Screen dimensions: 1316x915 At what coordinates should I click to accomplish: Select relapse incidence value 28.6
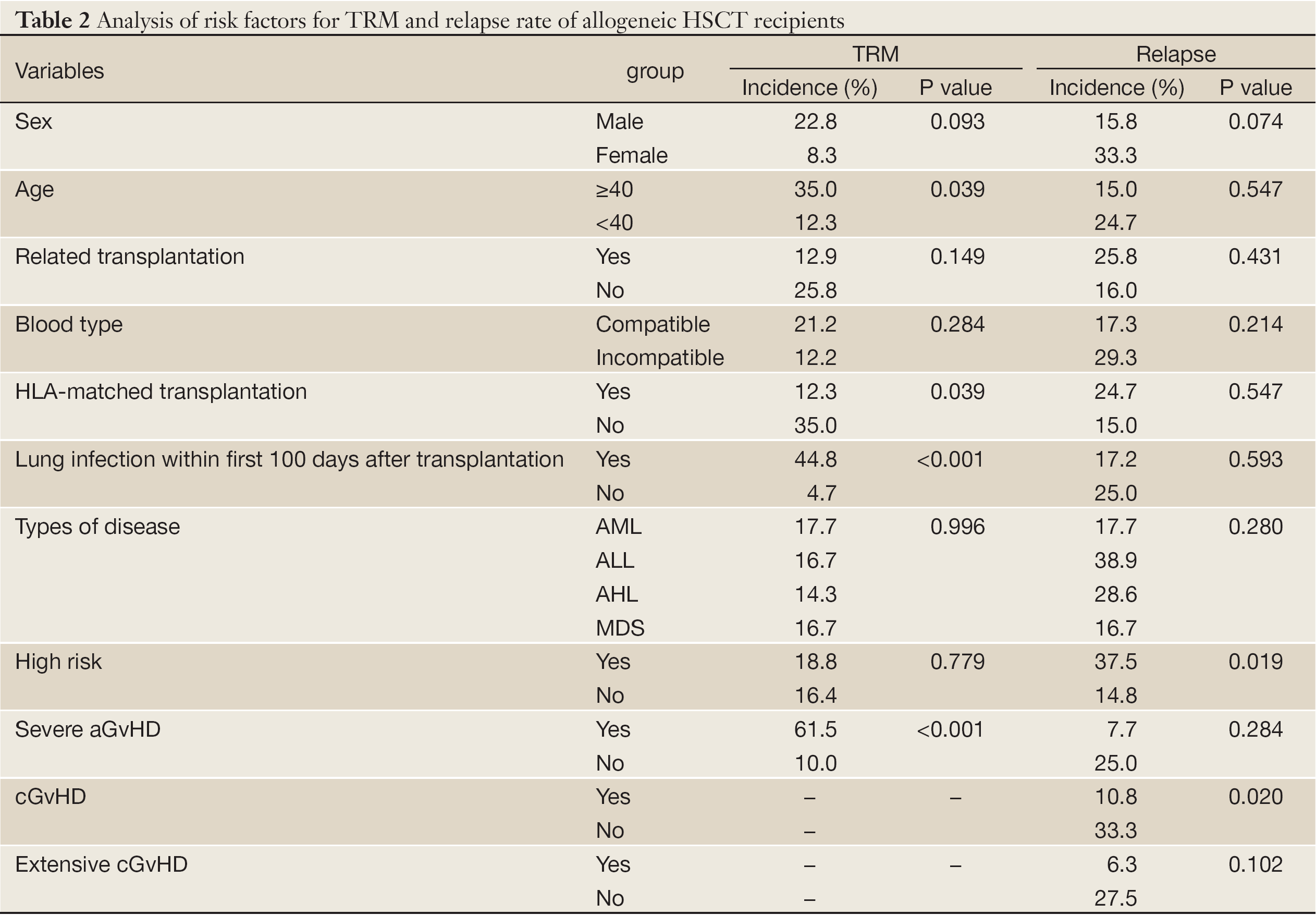tap(1115, 594)
